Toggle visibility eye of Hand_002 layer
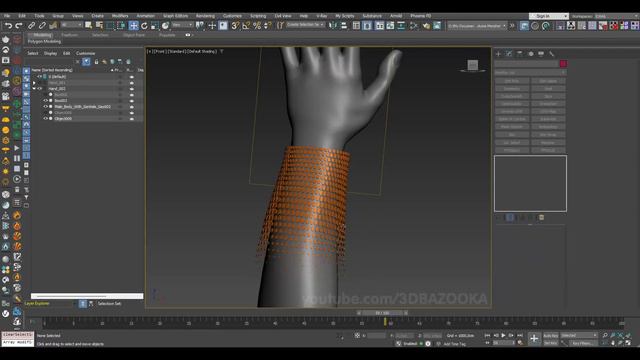This screenshot has width=640, height=360. [40, 89]
